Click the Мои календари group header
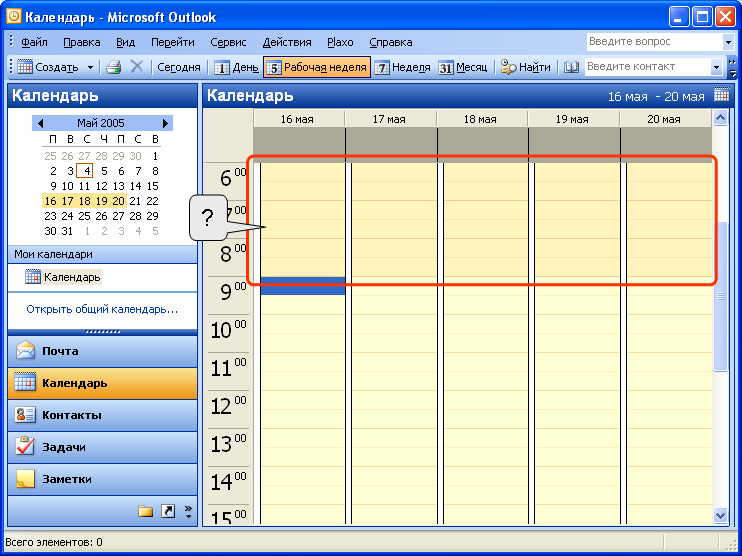The width and height of the screenshot is (742, 556). [102, 254]
